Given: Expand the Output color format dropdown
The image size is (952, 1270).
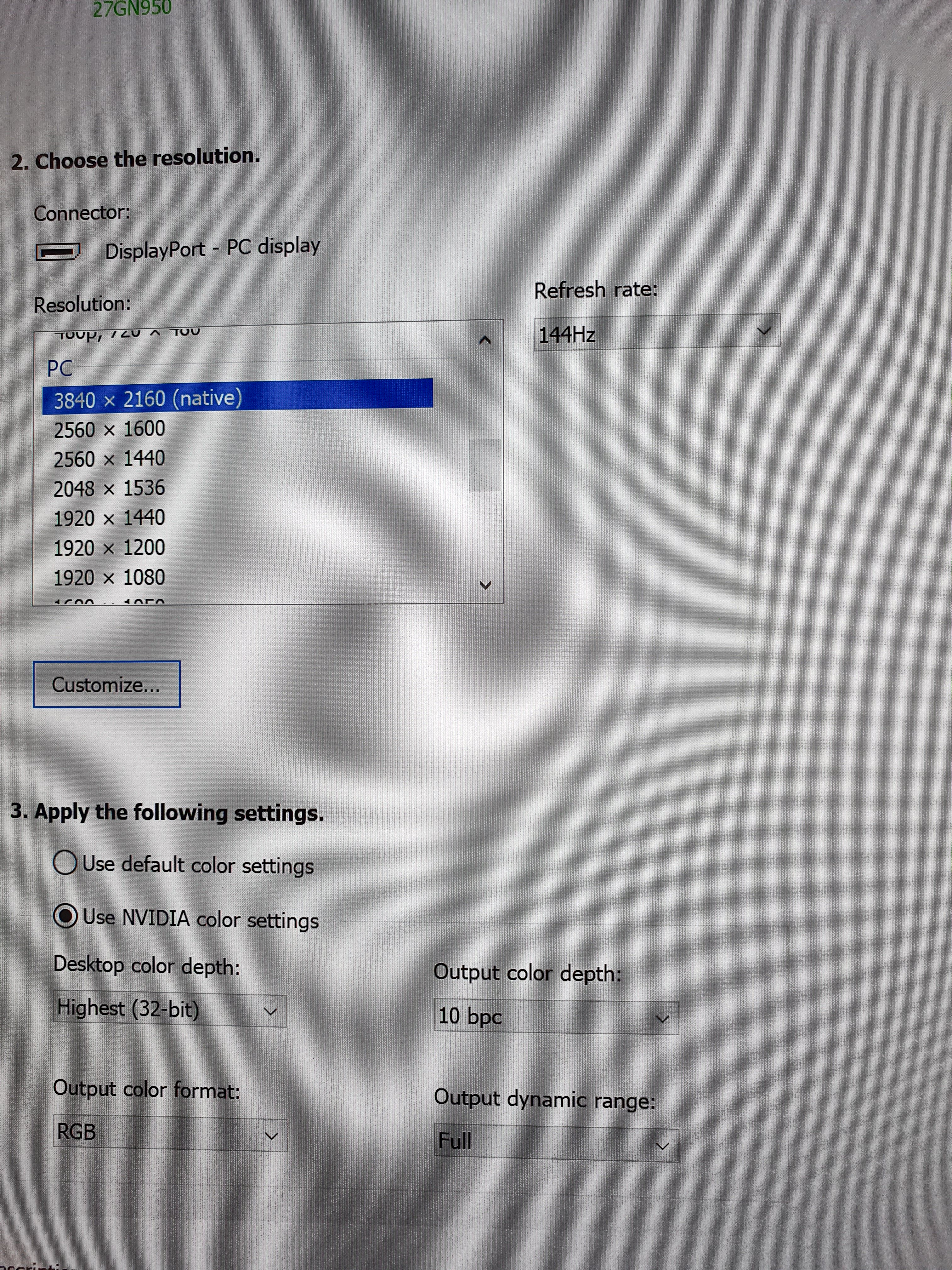Looking at the screenshot, I should [170, 1134].
